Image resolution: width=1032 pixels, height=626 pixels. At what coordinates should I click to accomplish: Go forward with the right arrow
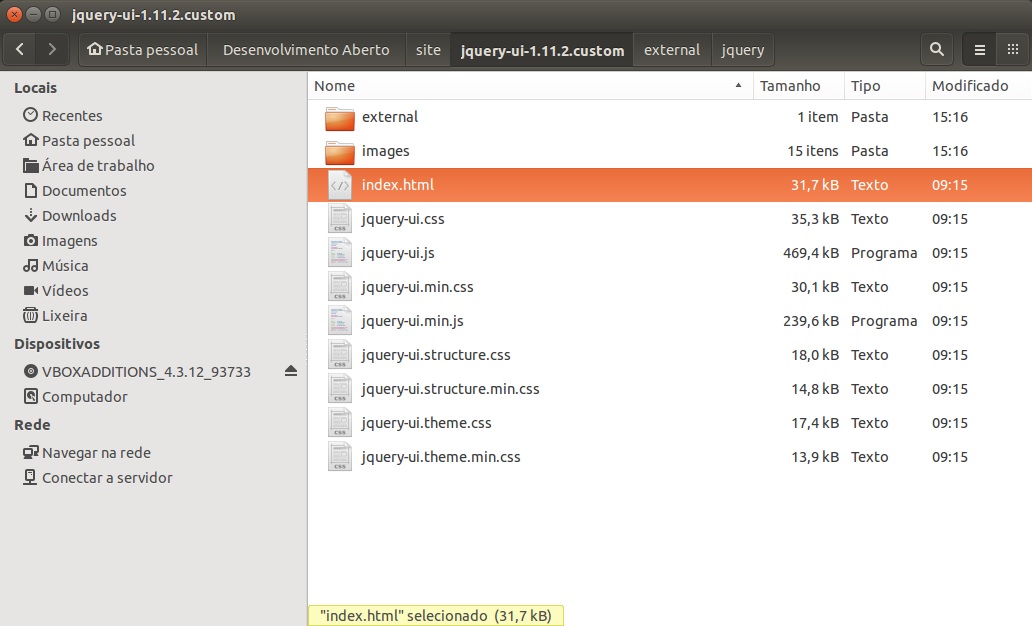pos(52,49)
